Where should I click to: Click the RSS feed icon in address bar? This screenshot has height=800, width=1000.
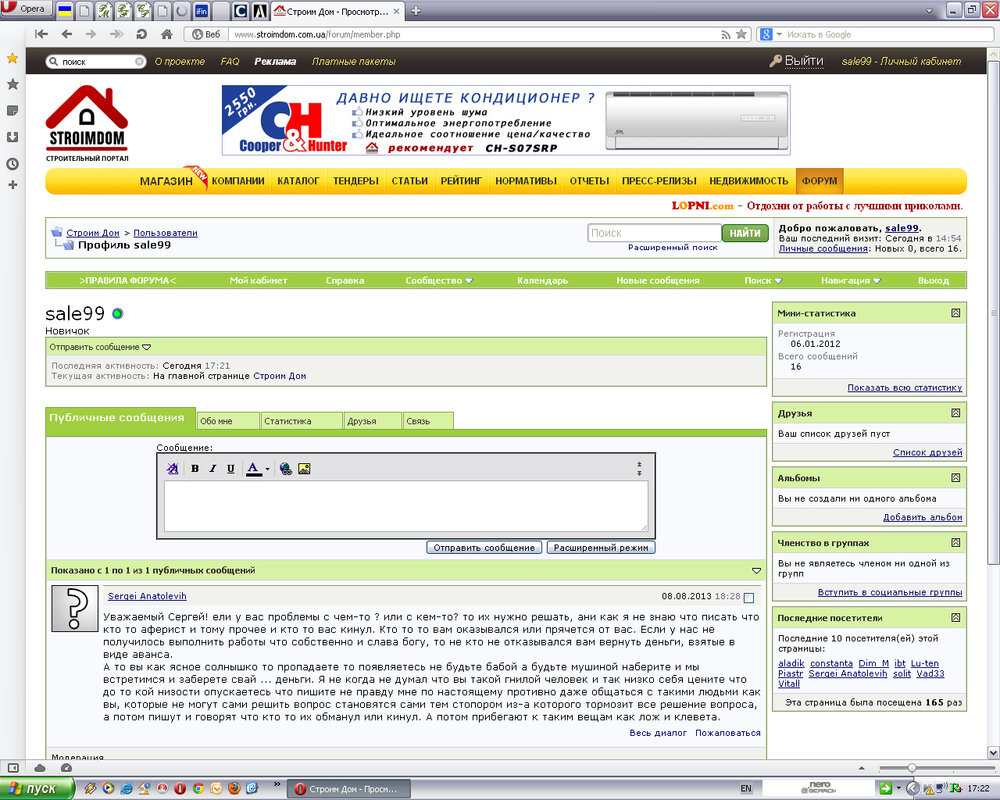[x=726, y=34]
